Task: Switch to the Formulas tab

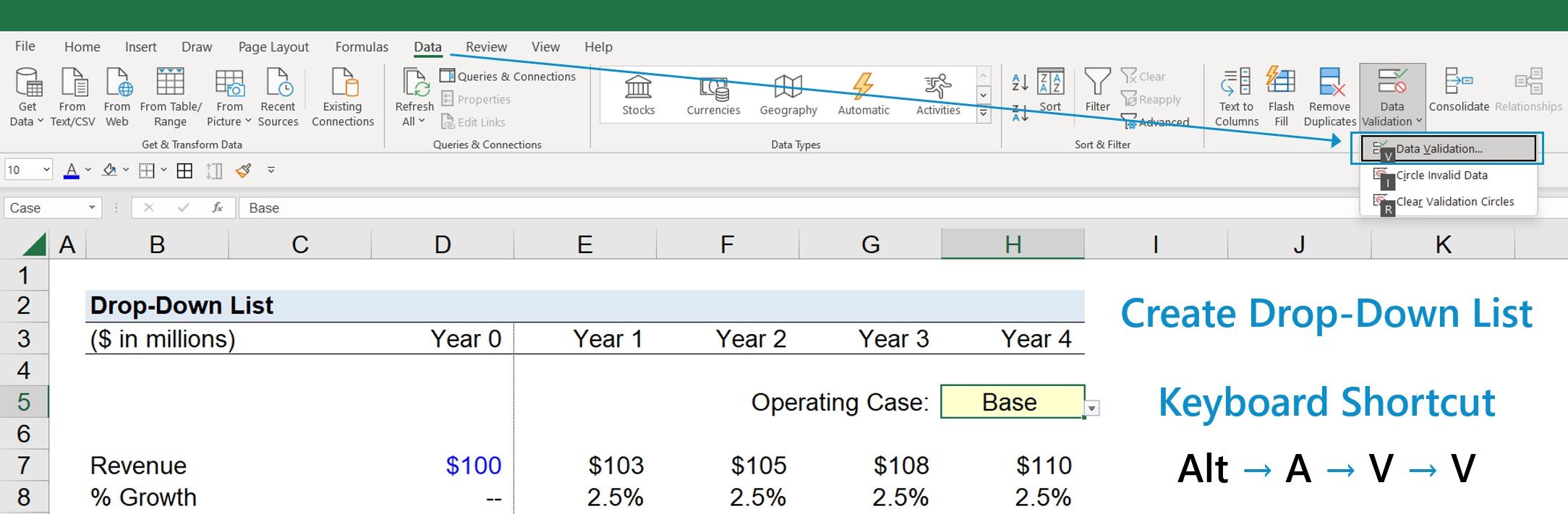Action: pyautogui.click(x=362, y=47)
